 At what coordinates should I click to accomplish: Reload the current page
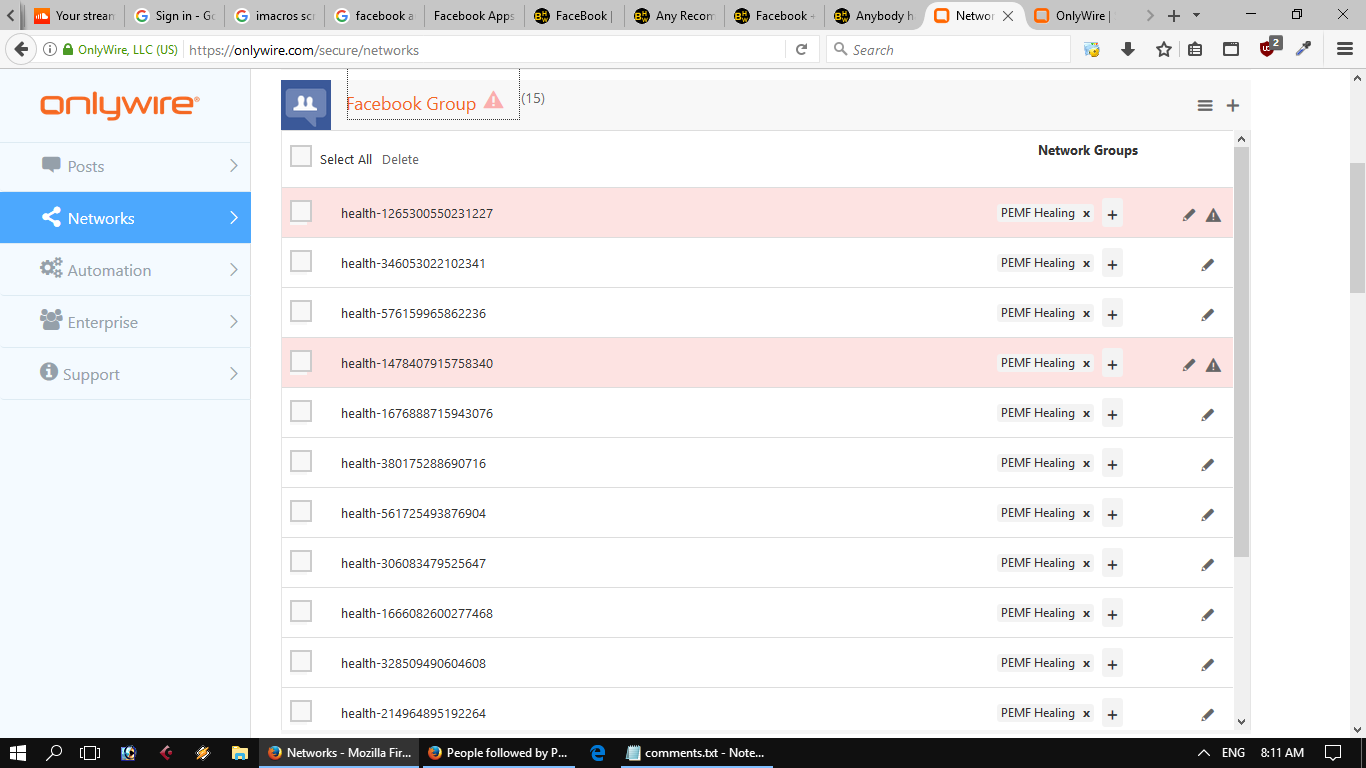pos(801,49)
